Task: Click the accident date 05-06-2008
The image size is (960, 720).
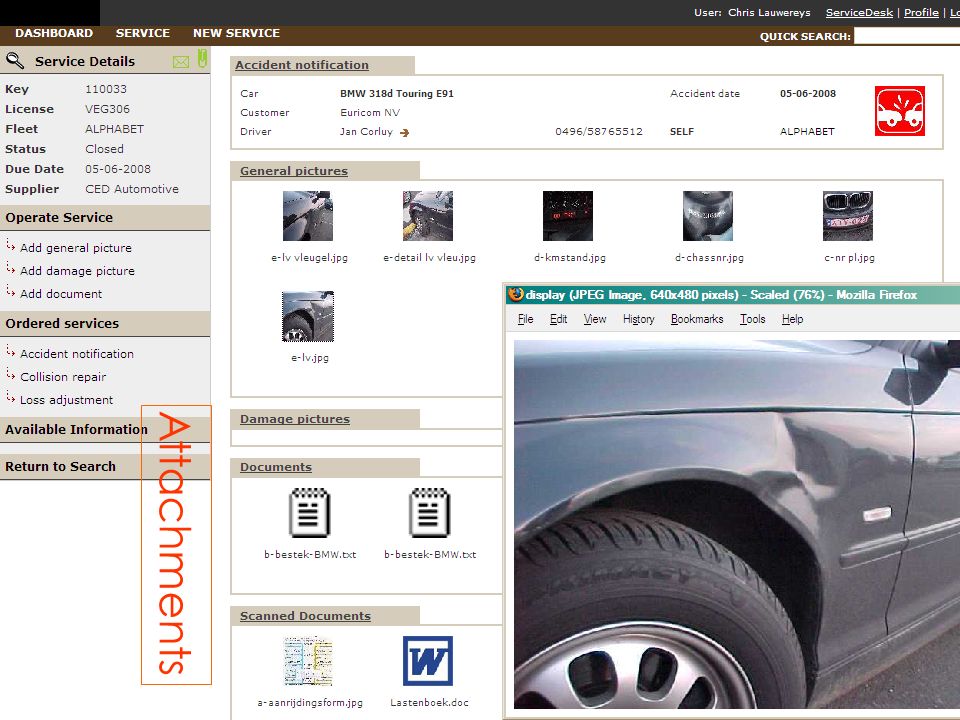Action: (808, 94)
